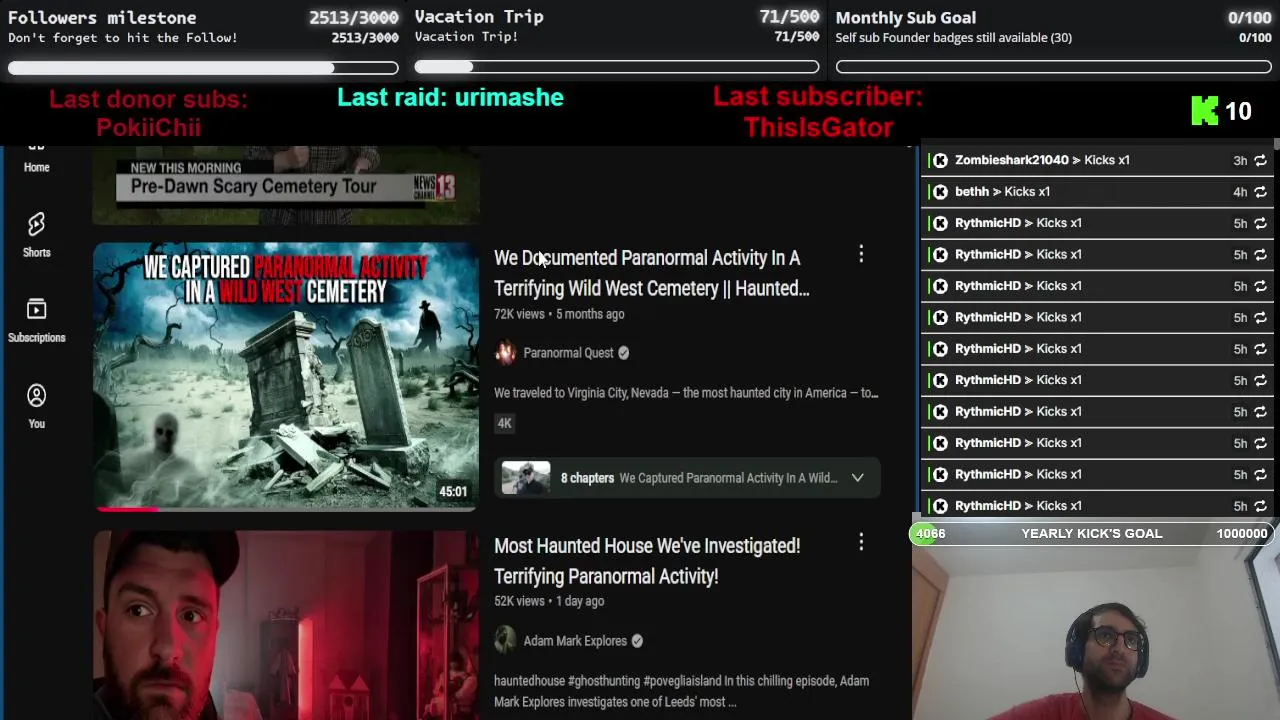Click verified badge next to Adam Mark Explores
This screenshot has height=720, width=1280.
(x=637, y=641)
